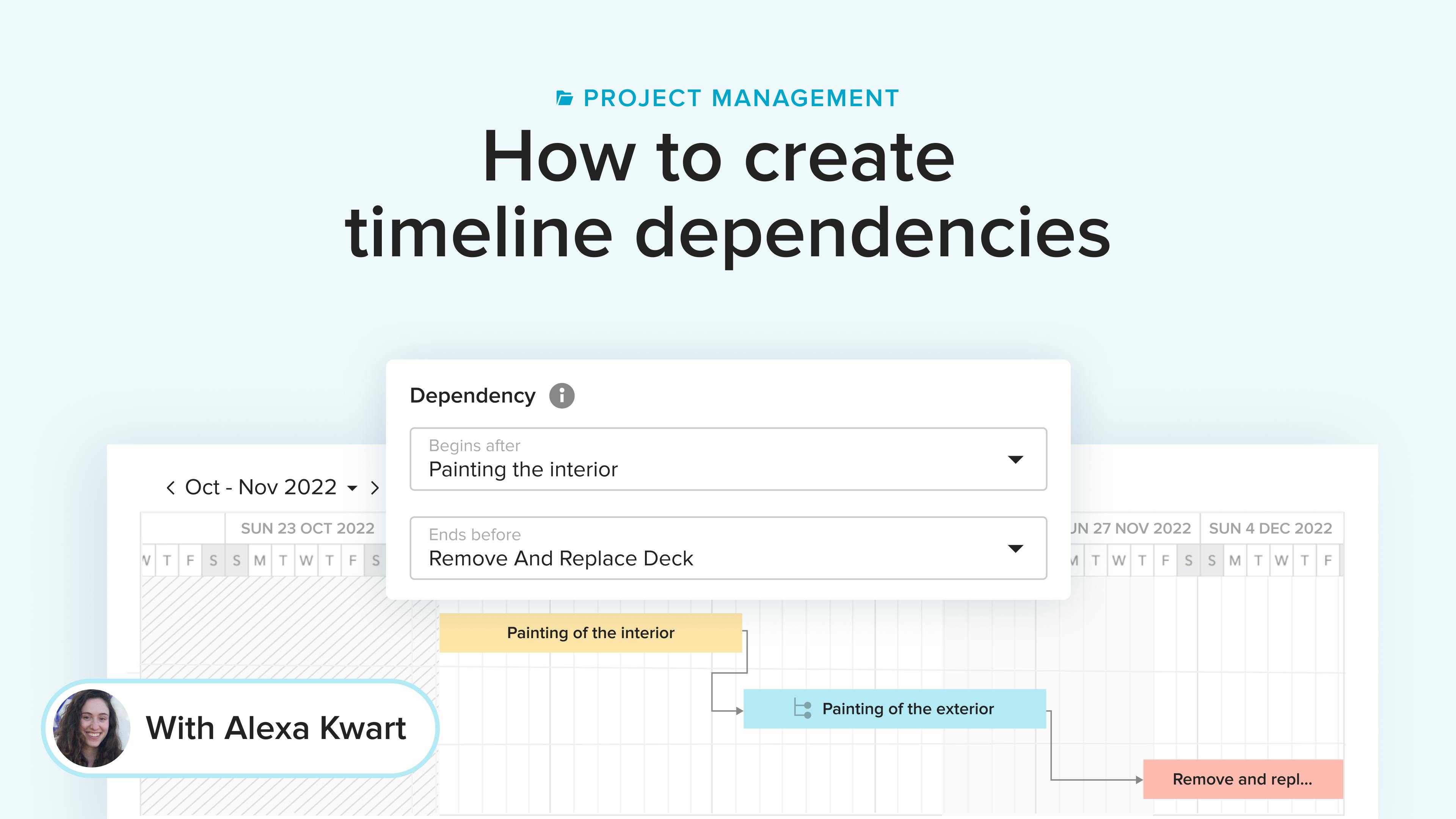This screenshot has width=1456, height=819.
Task: Open the Begins after dropdown
Action: click(728, 459)
